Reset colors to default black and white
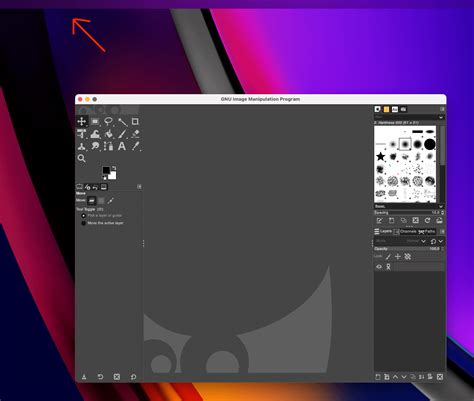 tap(104, 178)
